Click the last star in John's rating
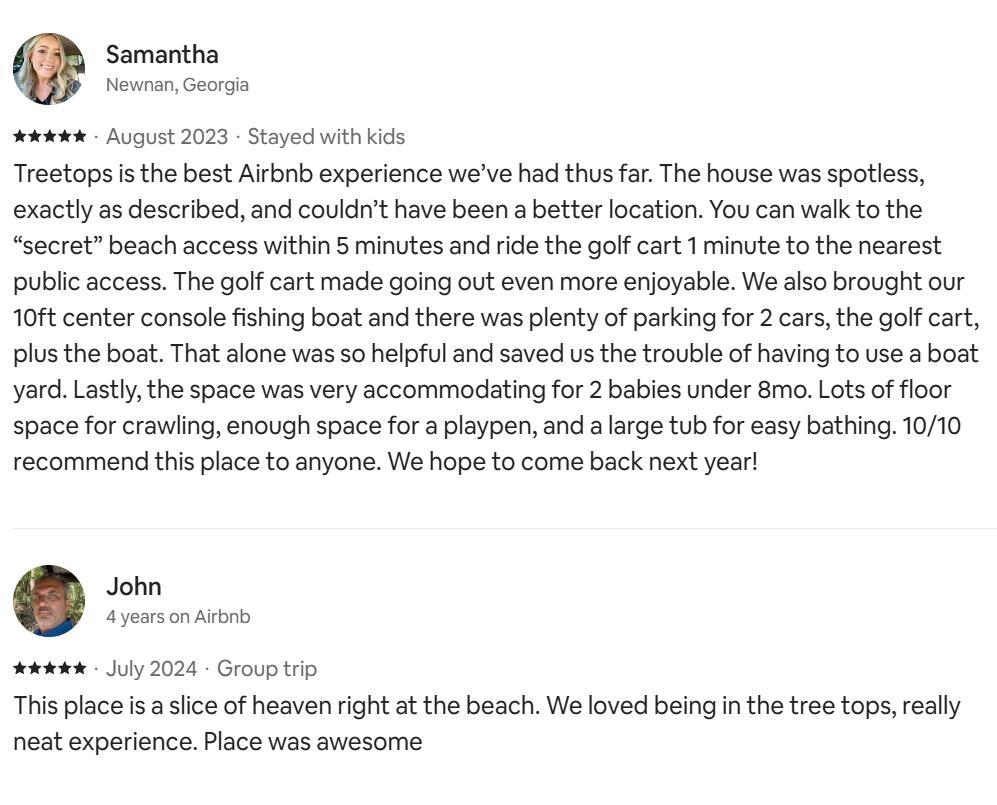This screenshot has width=997, height=805. [x=79, y=668]
